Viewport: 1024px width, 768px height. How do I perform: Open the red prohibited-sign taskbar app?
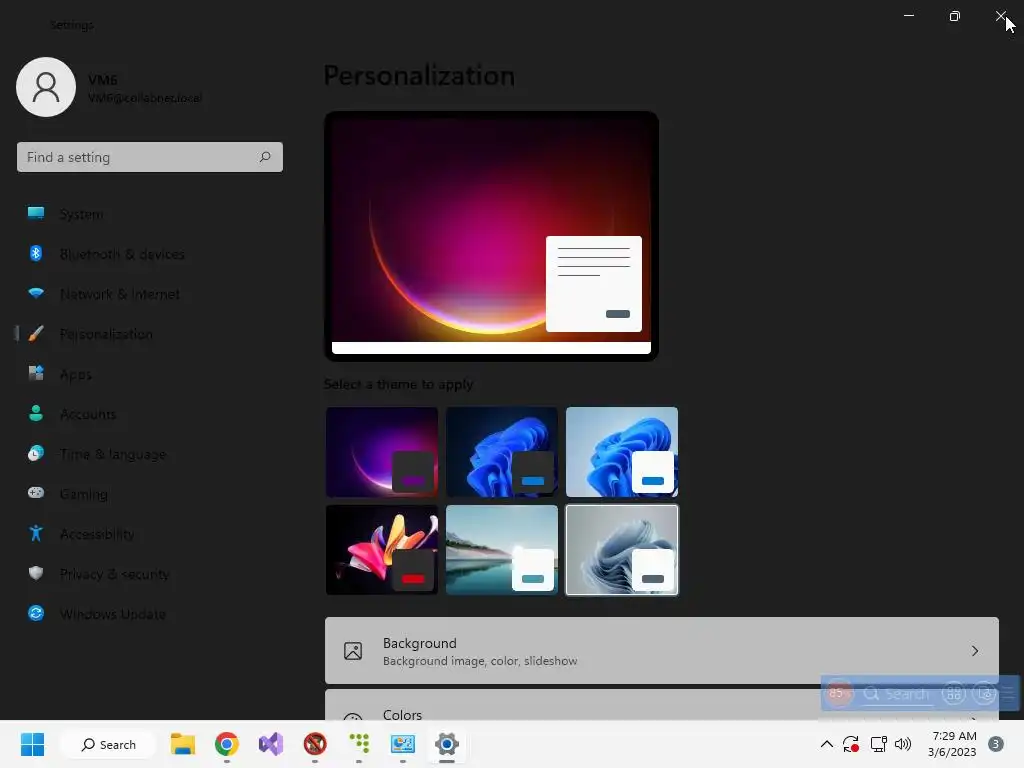click(x=315, y=744)
